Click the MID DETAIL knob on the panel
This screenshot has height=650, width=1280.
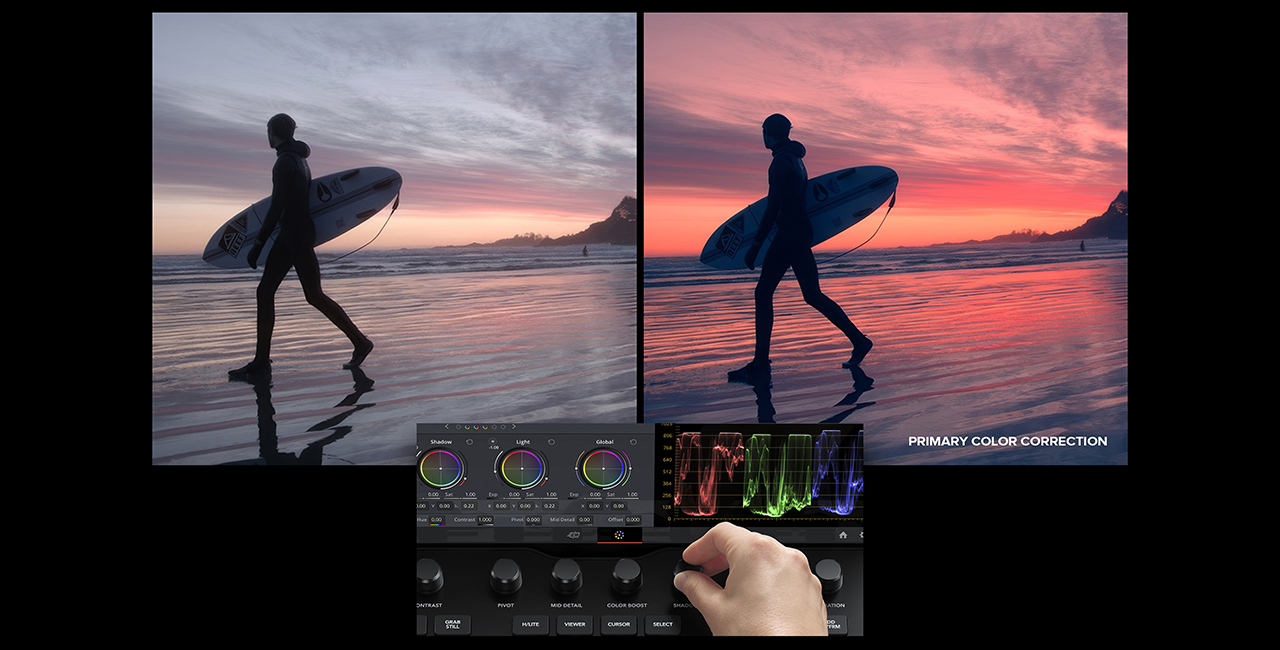(566, 576)
